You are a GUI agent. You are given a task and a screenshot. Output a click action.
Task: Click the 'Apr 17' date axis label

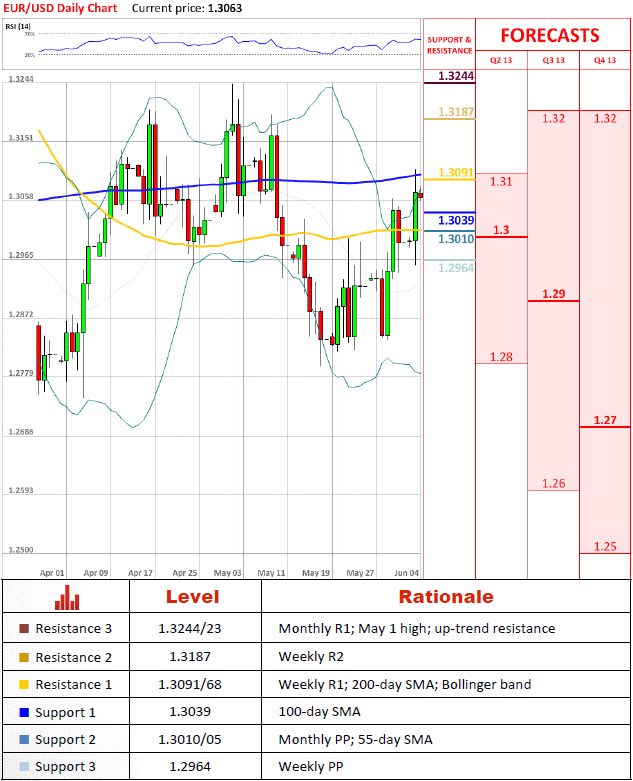point(140,573)
